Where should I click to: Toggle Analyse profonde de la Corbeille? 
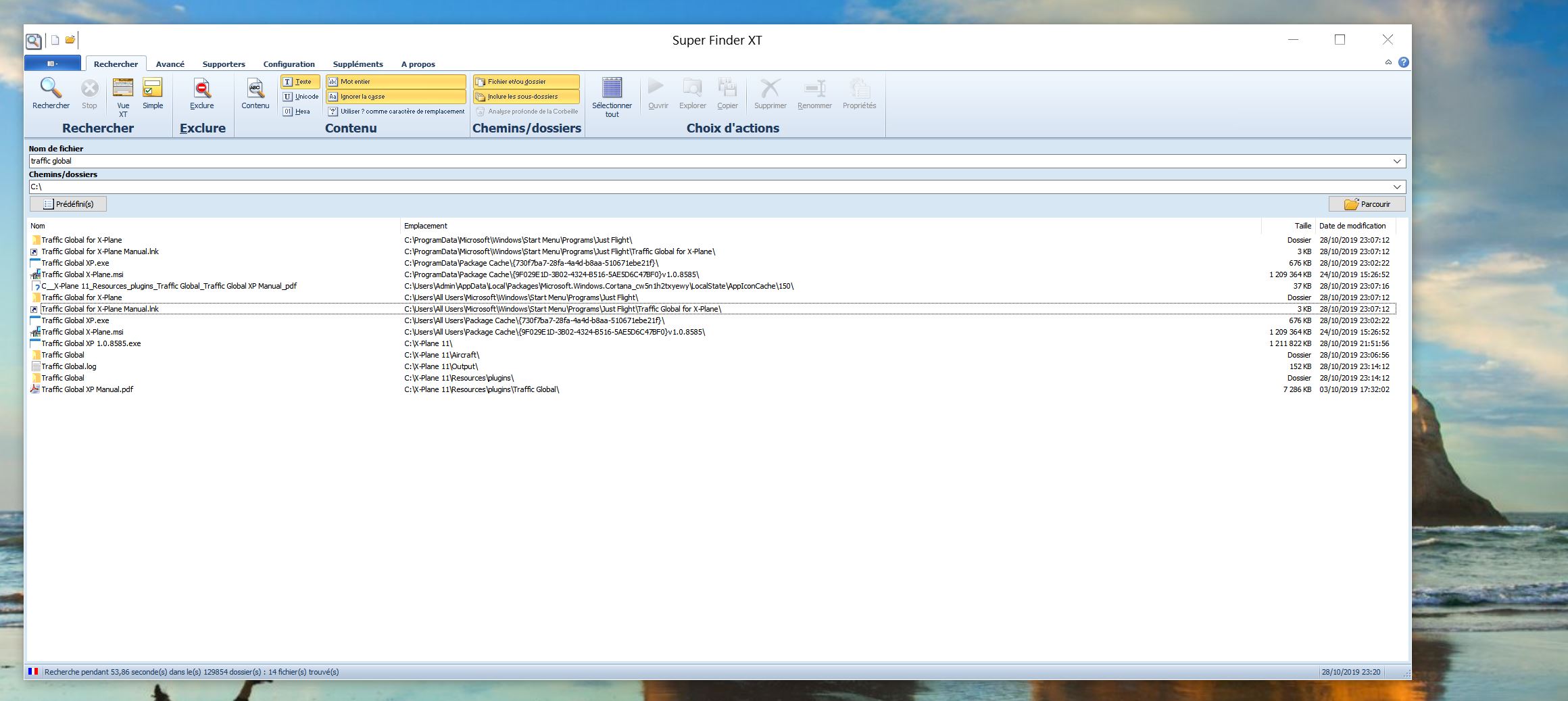tap(526, 112)
